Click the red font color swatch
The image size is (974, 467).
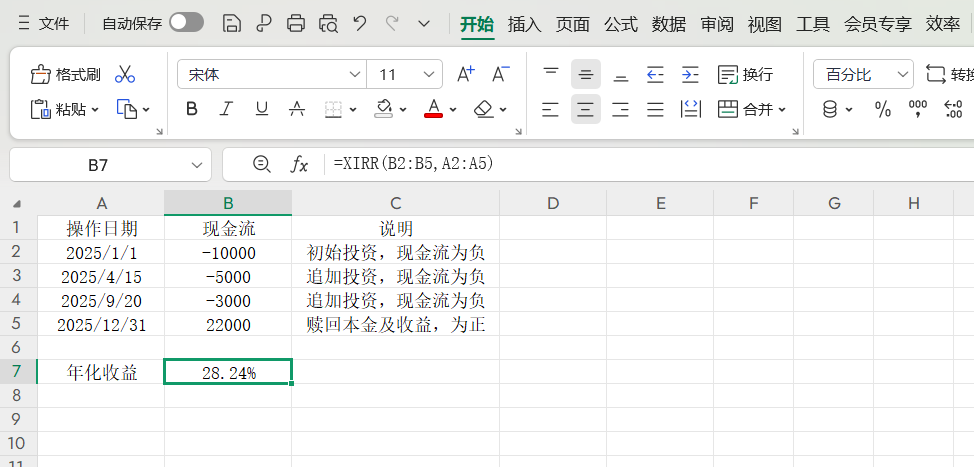(433, 109)
